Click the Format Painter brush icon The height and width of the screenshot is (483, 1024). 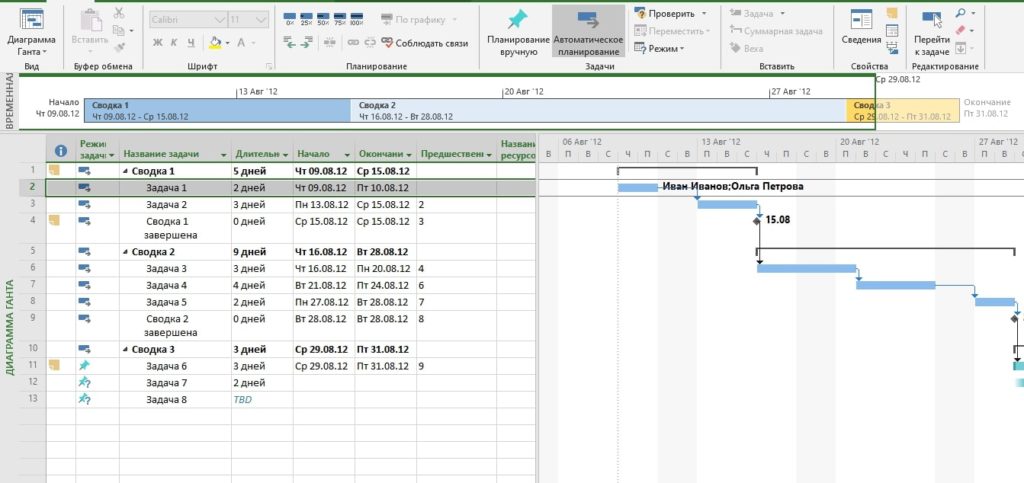click(x=118, y=47)
